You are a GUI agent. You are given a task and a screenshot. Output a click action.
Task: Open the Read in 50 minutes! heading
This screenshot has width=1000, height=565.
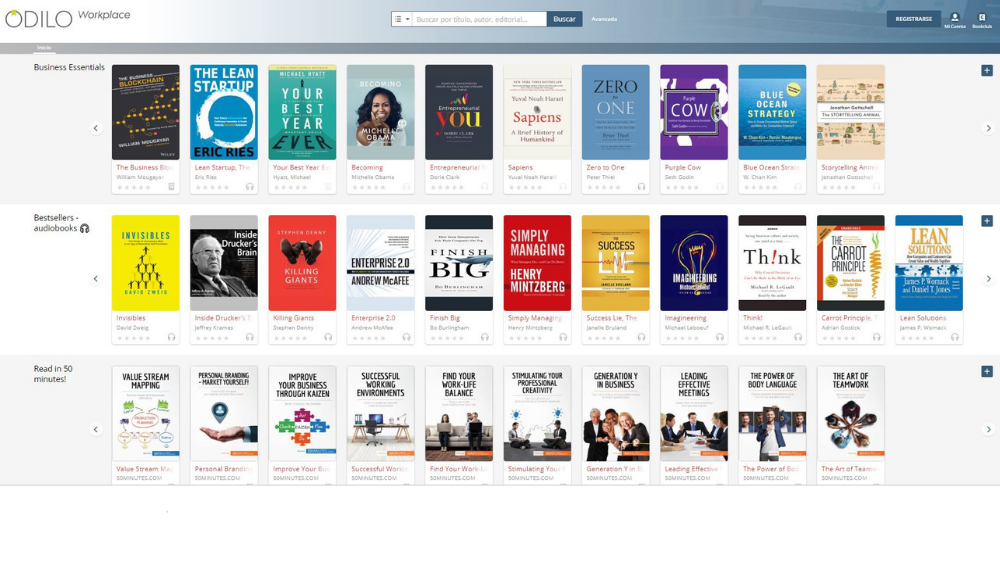(53, 374)
